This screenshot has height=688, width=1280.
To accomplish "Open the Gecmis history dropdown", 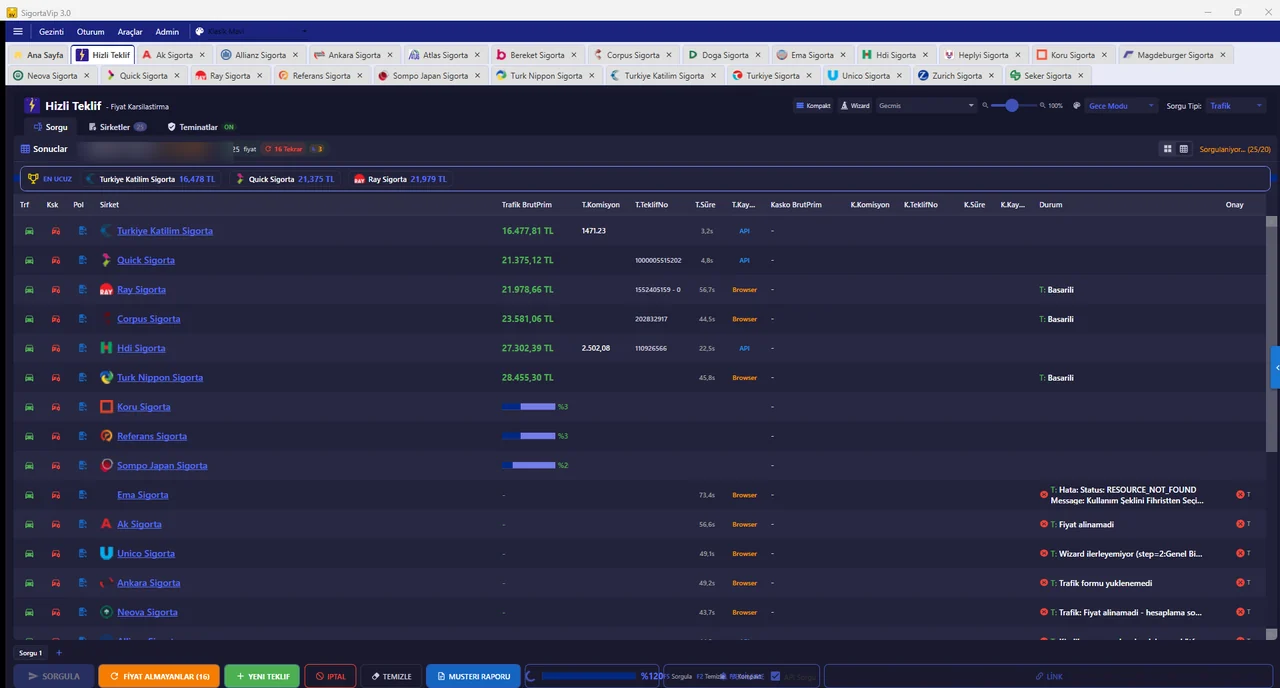I will point(925,105).
